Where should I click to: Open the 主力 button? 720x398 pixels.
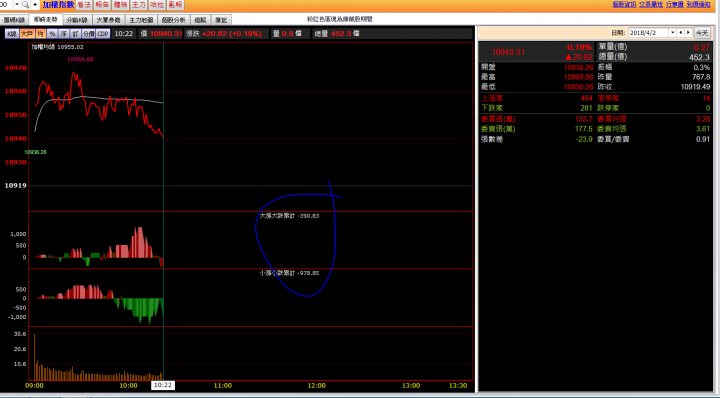tap(139, 5)
